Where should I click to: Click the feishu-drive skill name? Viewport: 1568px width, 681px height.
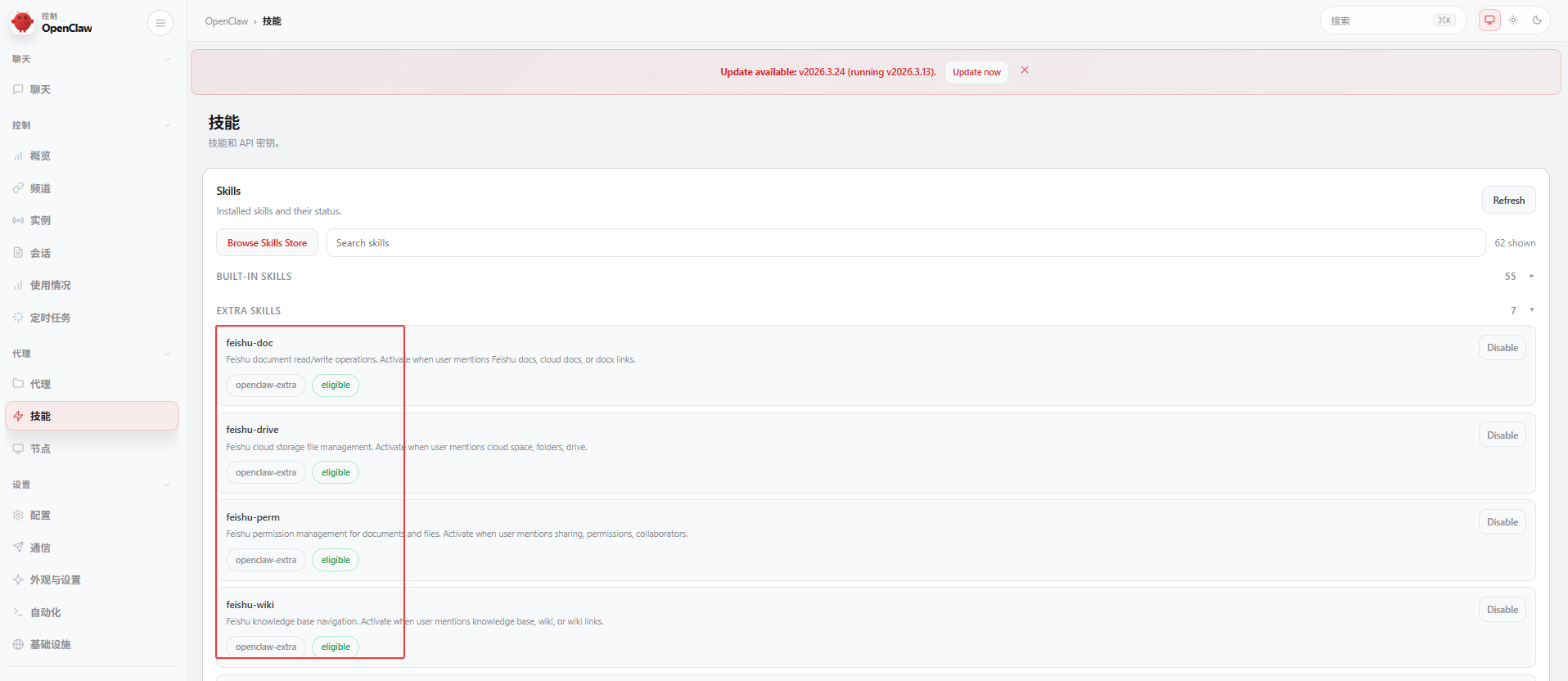[252, 430]
